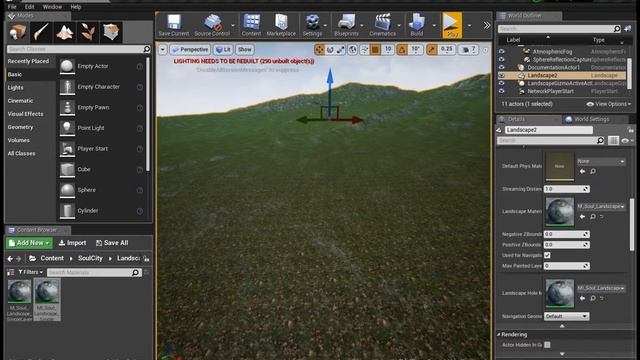Viewport: 640px width, 360px height.
Task: Select the rotate transform icon
Action: tap(330, 50)
